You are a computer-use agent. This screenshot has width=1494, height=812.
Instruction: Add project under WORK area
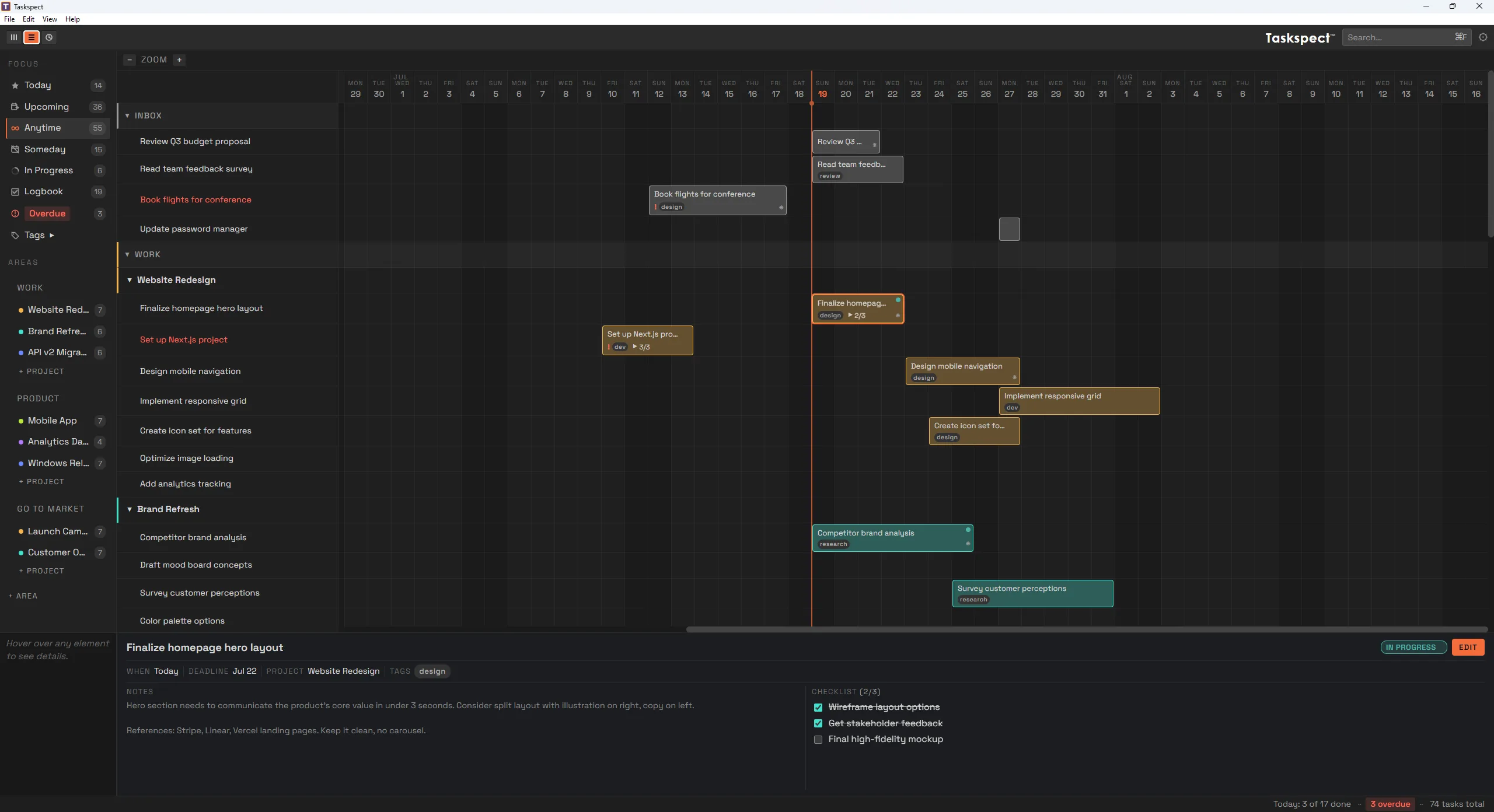(41, 372)
